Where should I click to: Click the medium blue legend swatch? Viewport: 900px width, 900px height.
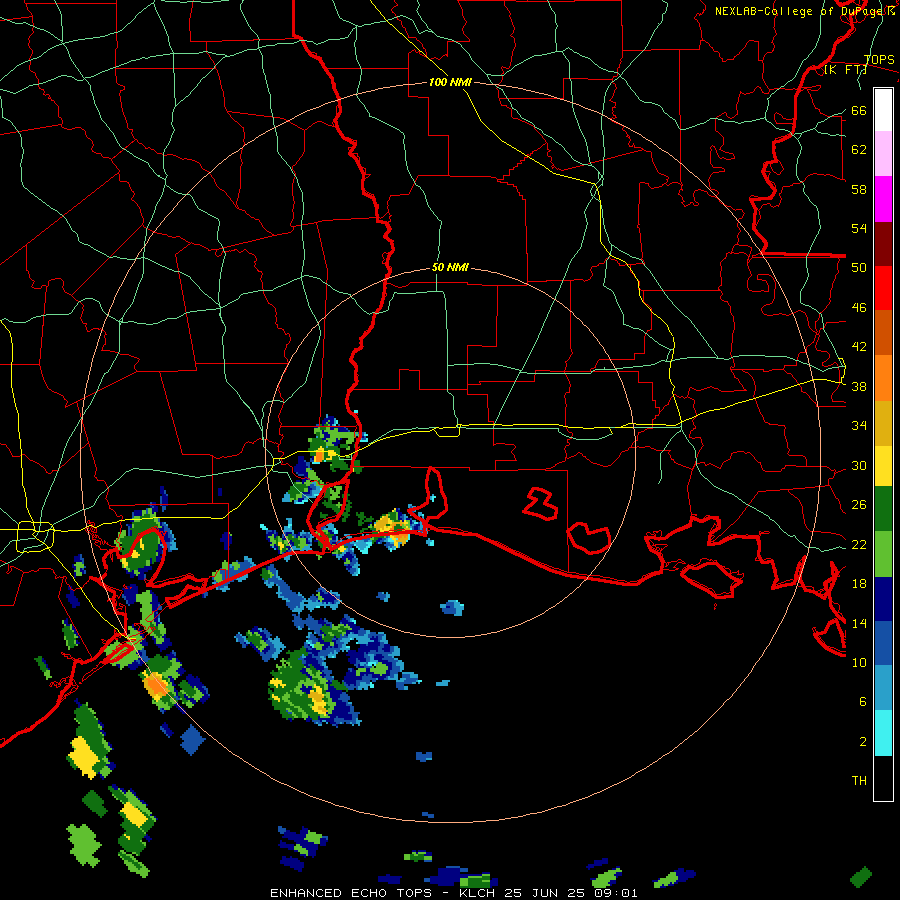coord(883,643)
